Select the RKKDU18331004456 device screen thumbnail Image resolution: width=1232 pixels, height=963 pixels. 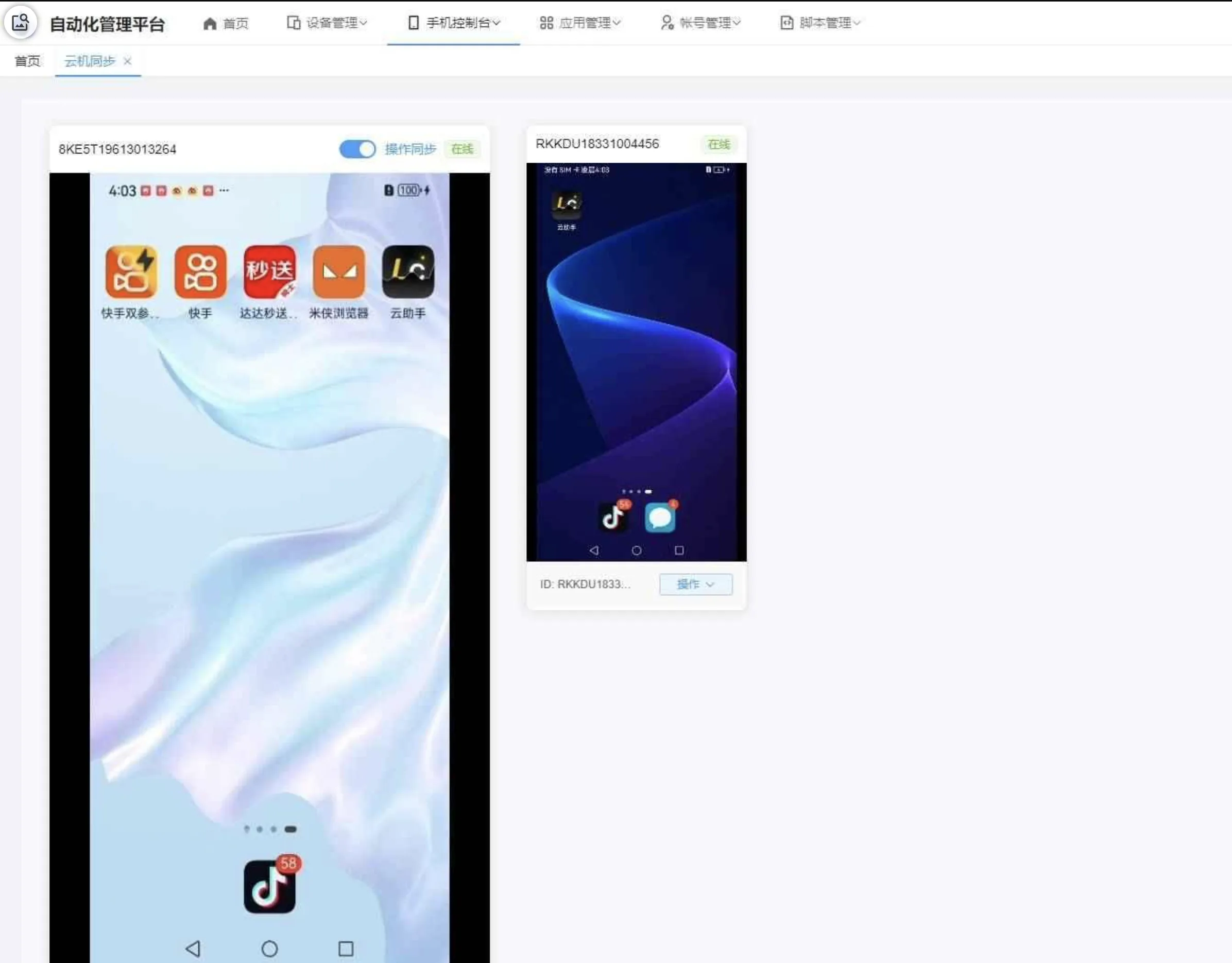636,361
